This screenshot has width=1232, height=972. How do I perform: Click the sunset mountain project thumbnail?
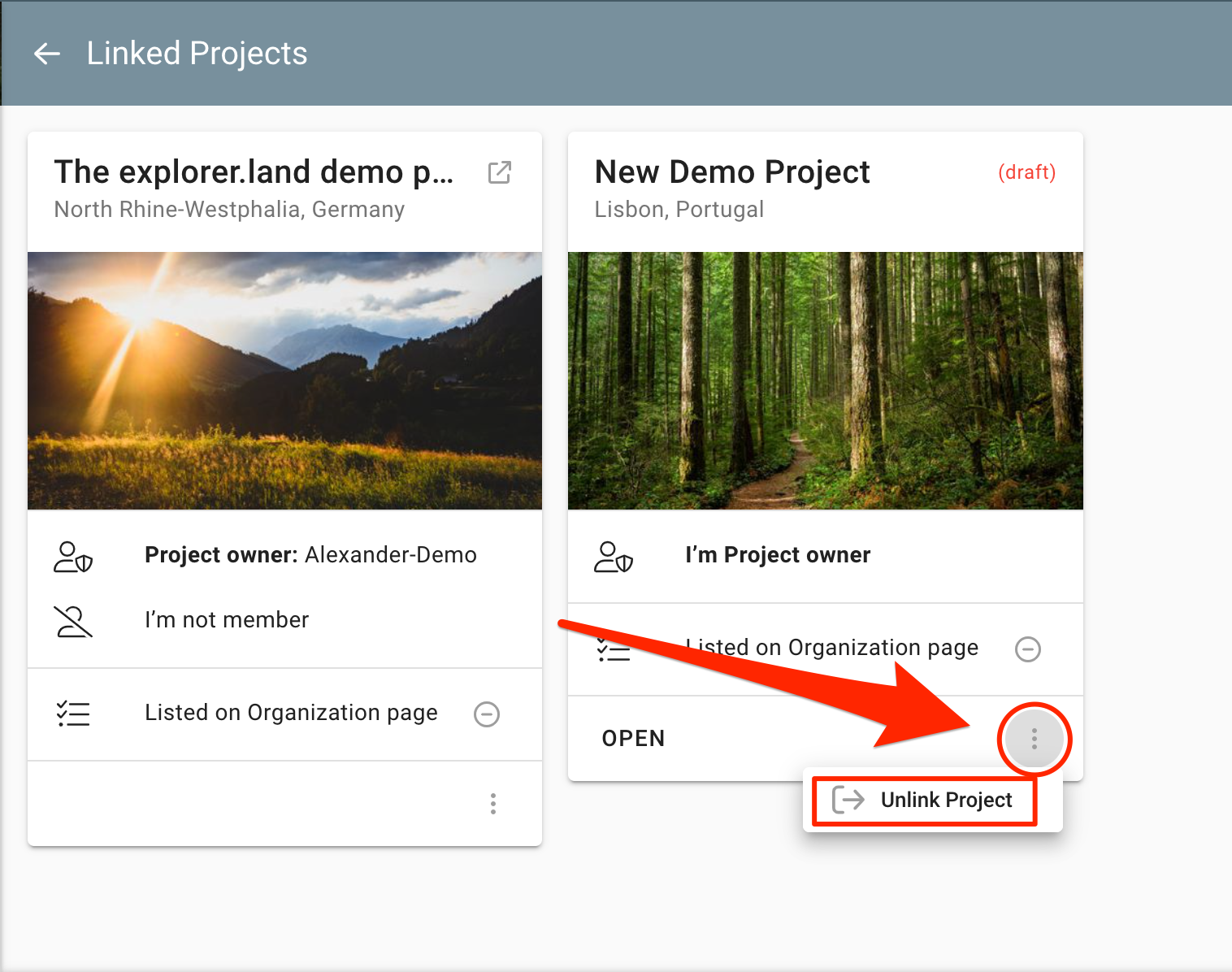284,380
